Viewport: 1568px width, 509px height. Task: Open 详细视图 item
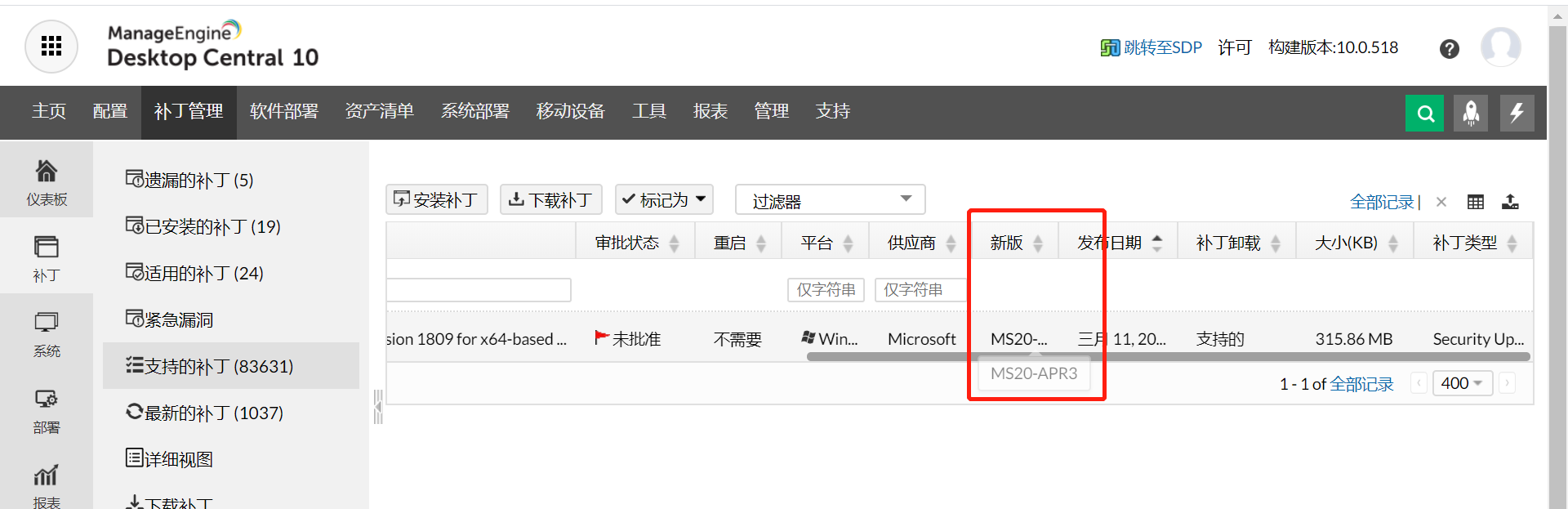169,459
